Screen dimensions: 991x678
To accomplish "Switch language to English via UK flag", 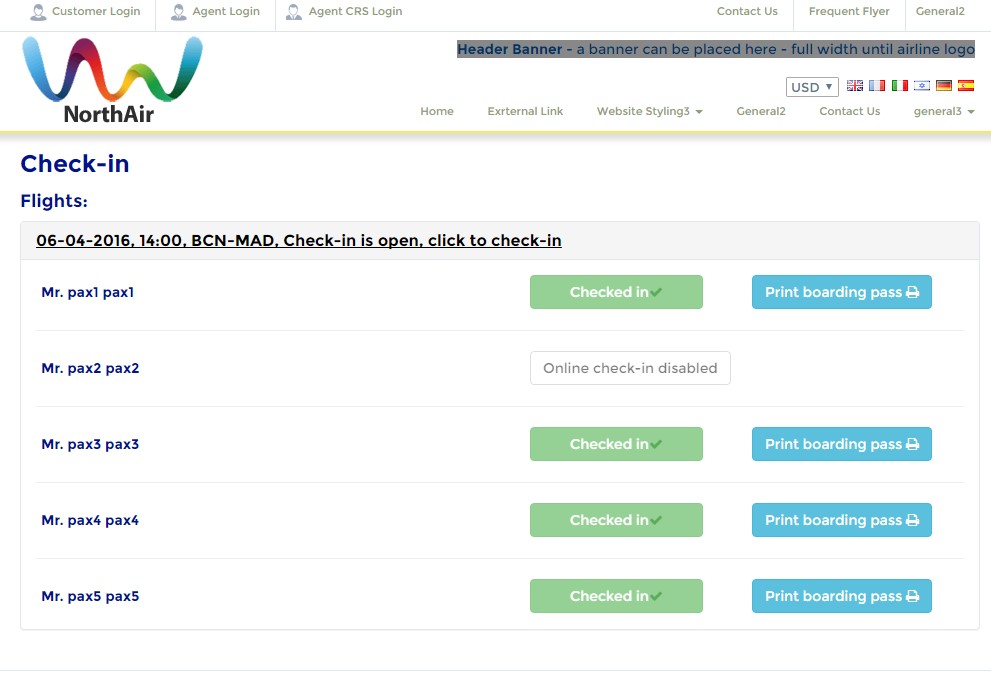I will pos(854,85).
